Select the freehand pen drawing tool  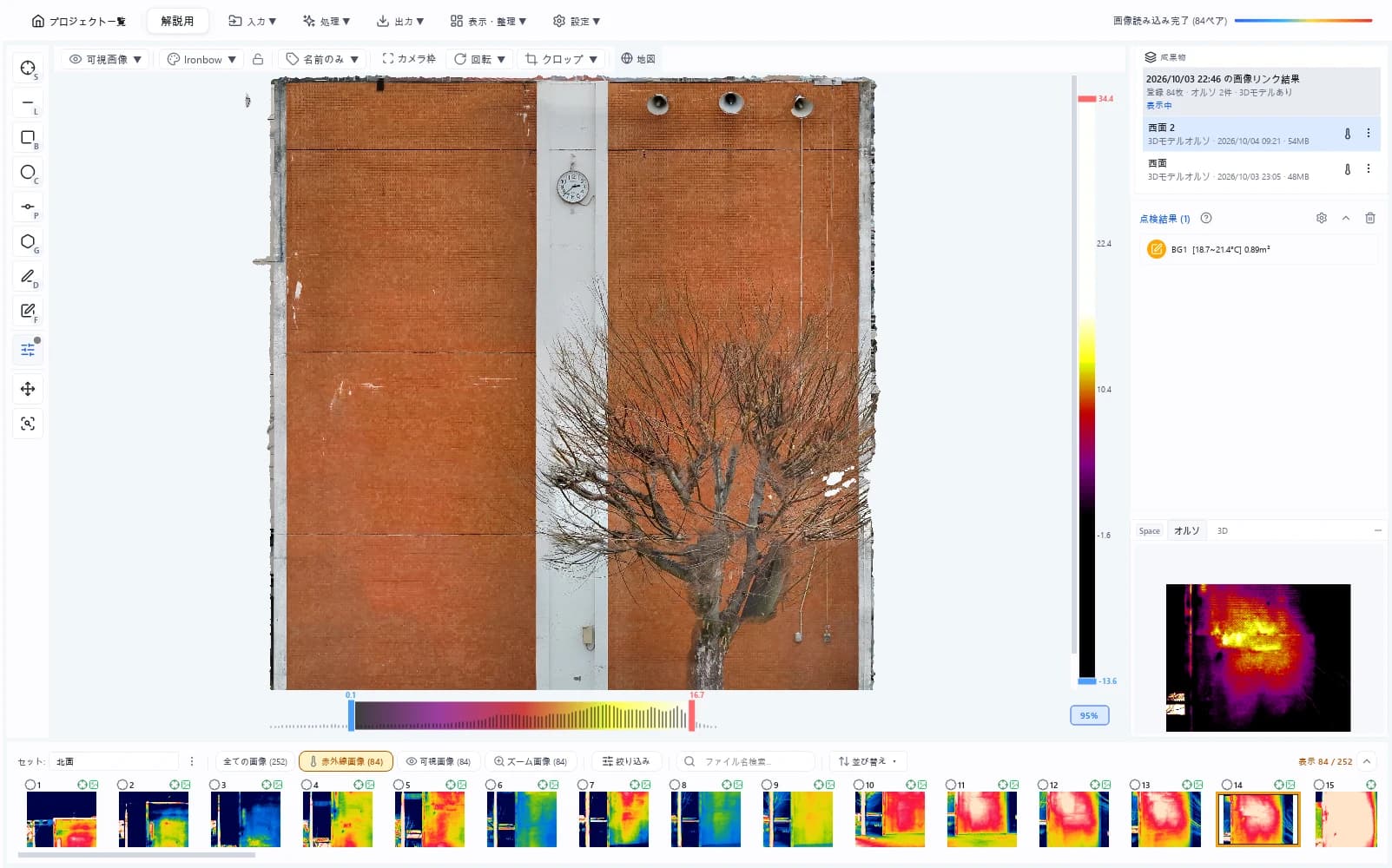(28, 277)
